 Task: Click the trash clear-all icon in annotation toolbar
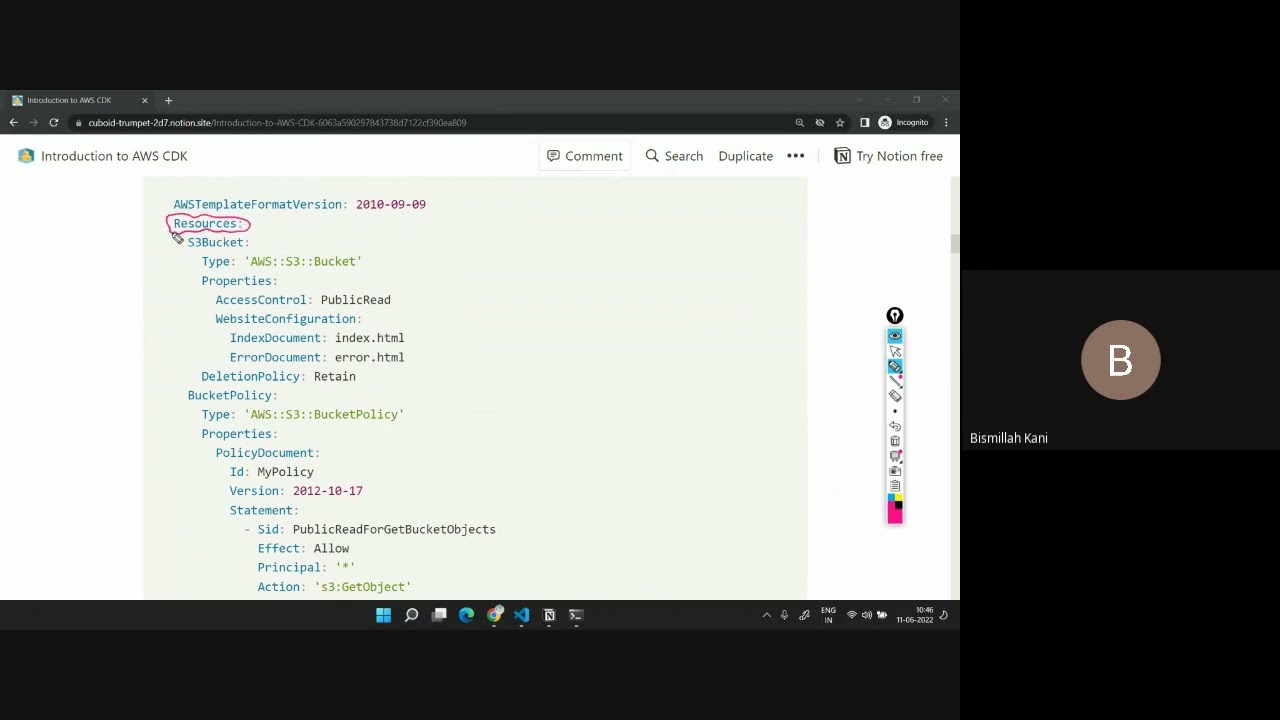click(895, 441)
